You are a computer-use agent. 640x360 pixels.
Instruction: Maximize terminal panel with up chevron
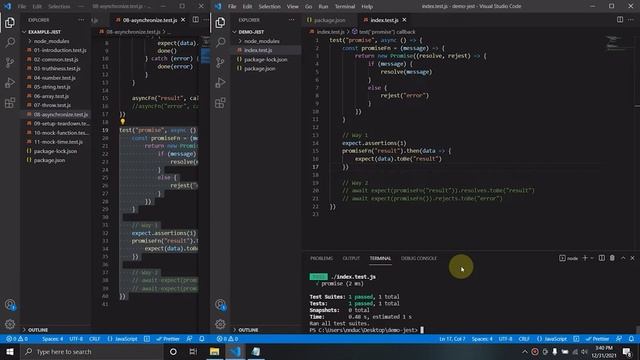(x=623, y=258)
